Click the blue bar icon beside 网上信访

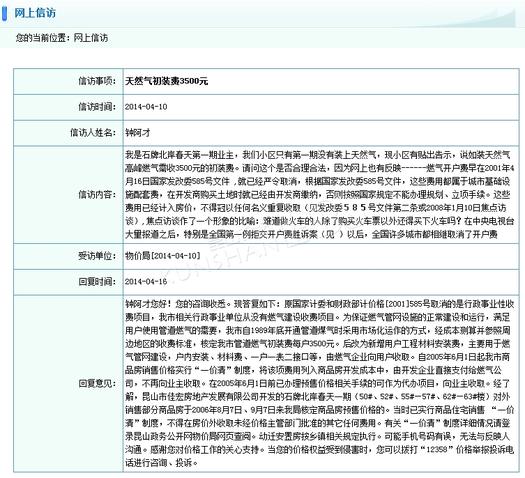(4, 13)
